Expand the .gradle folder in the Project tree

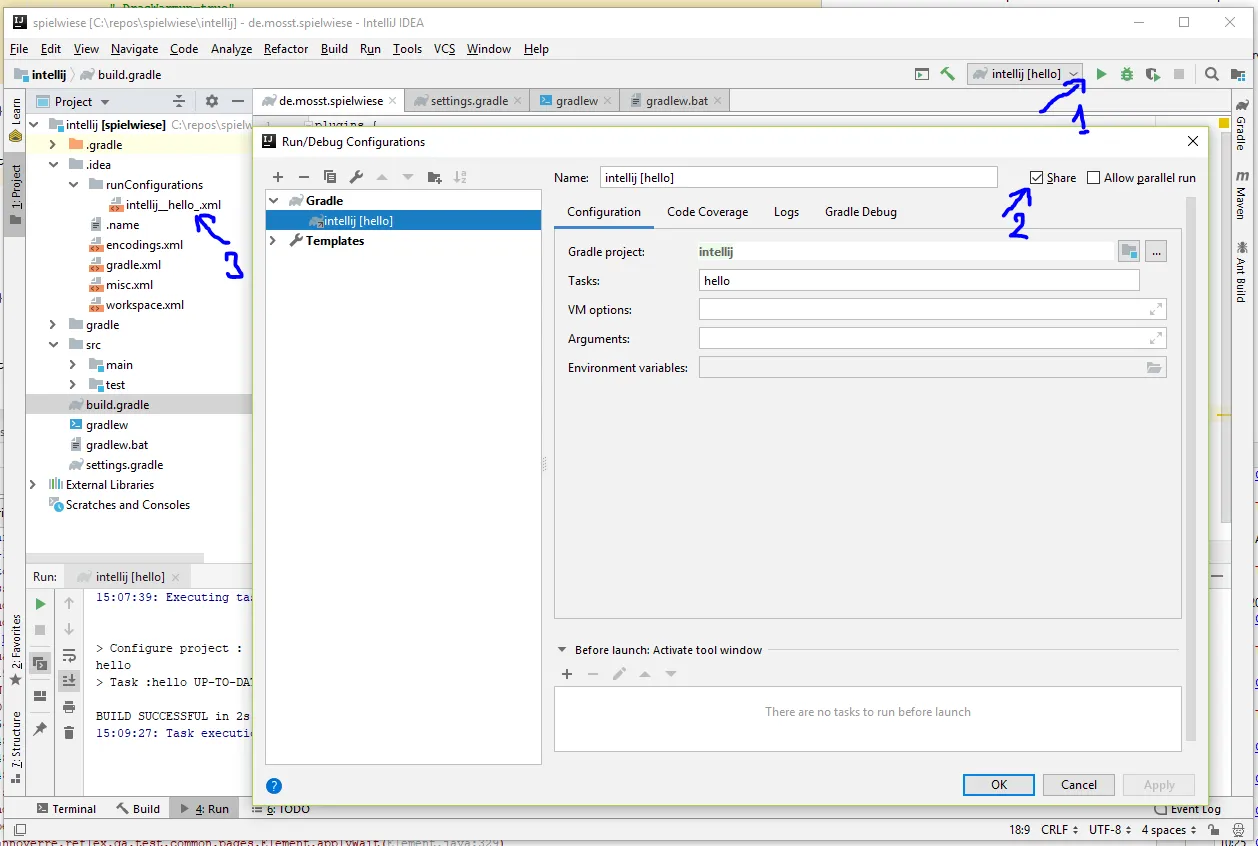point(53,145)
